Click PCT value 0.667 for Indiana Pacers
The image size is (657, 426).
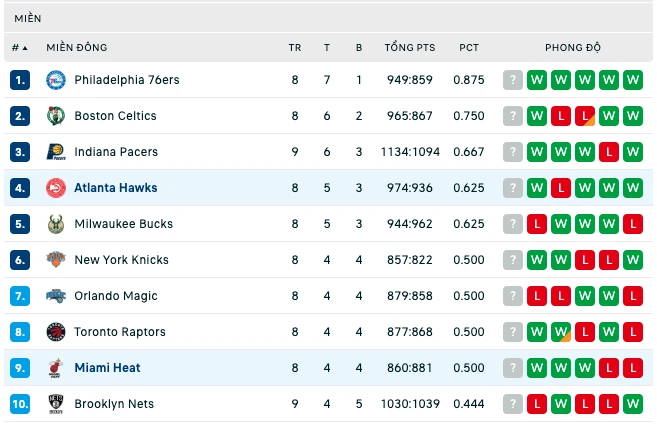click(x=469, y=152)
